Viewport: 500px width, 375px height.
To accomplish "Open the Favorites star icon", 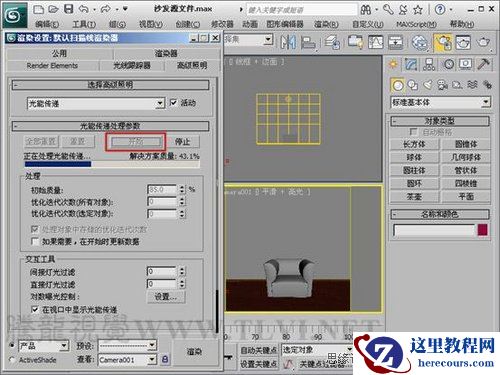I will 418,10.
